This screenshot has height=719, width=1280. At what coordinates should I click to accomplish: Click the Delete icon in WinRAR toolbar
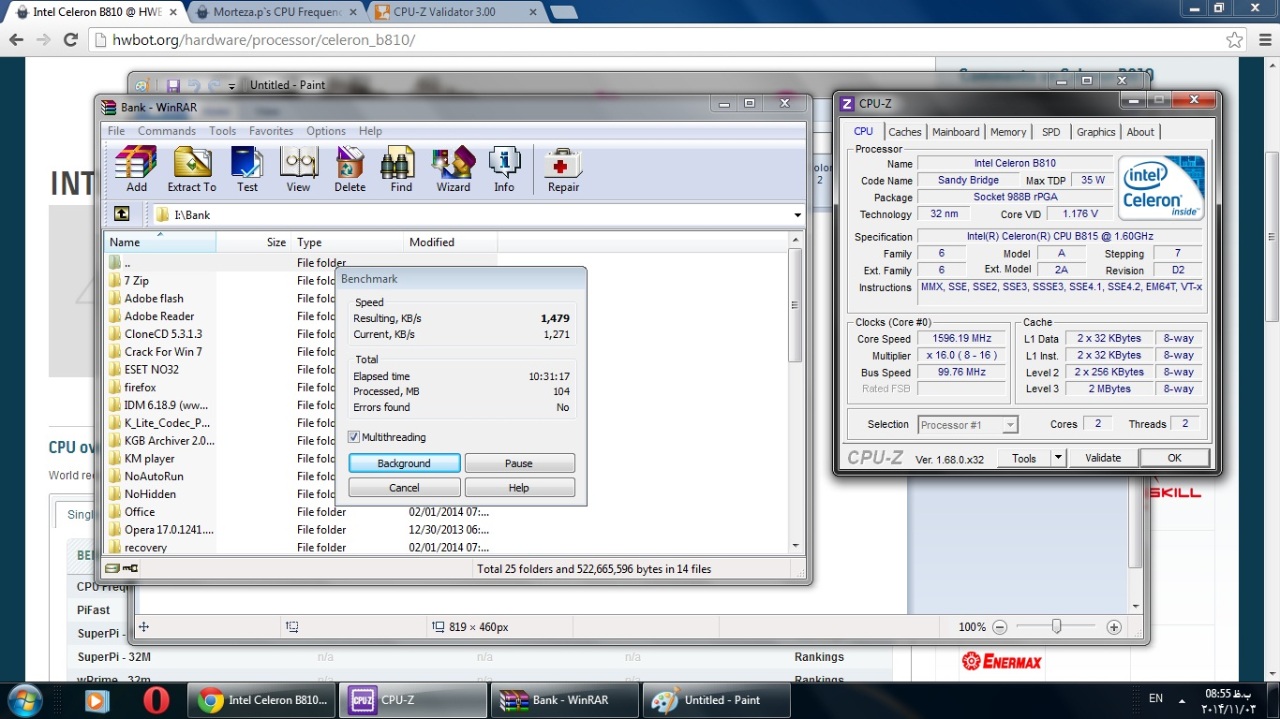point(350,169)
